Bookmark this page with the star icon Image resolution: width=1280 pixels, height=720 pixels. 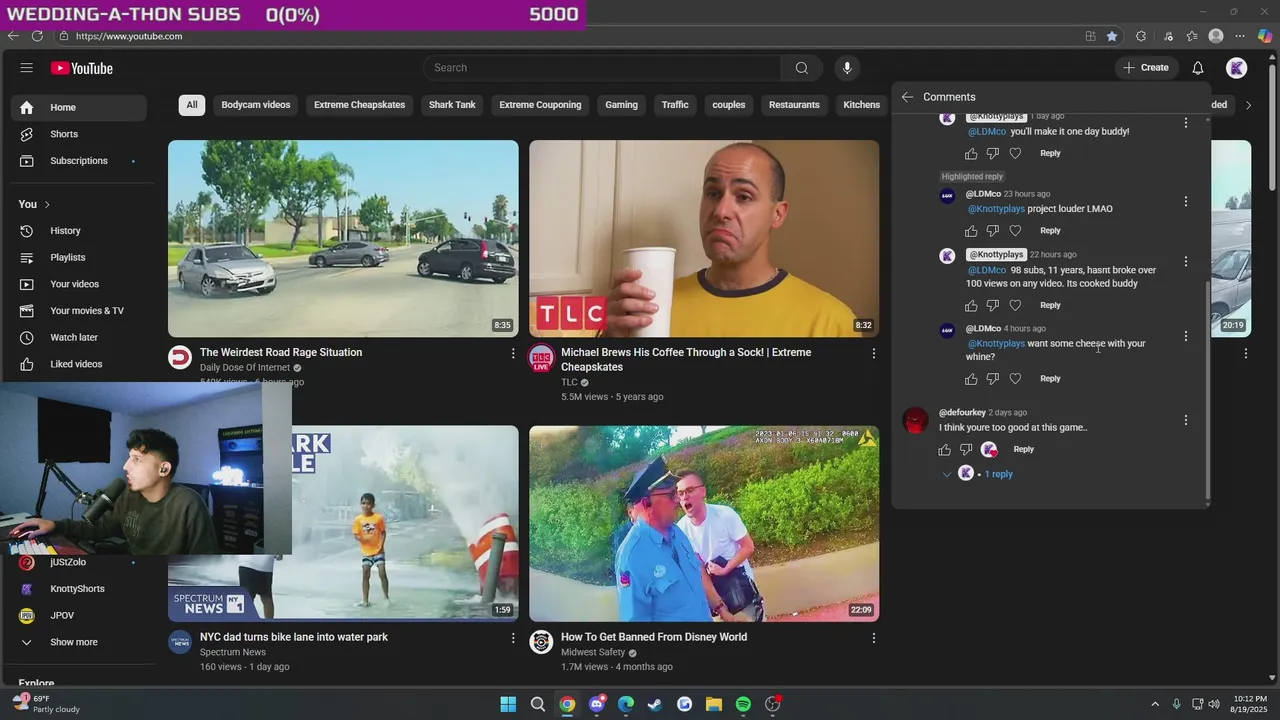click(x=1112, y=36)
